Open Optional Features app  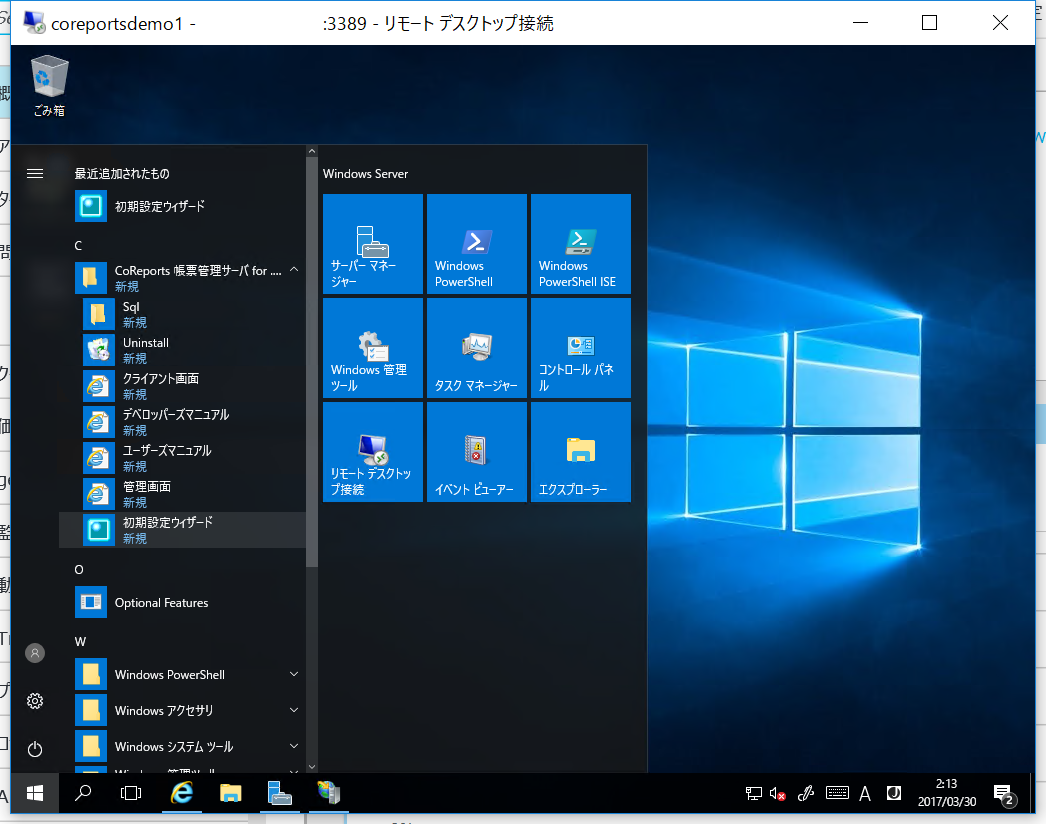(x=183, y=602)
